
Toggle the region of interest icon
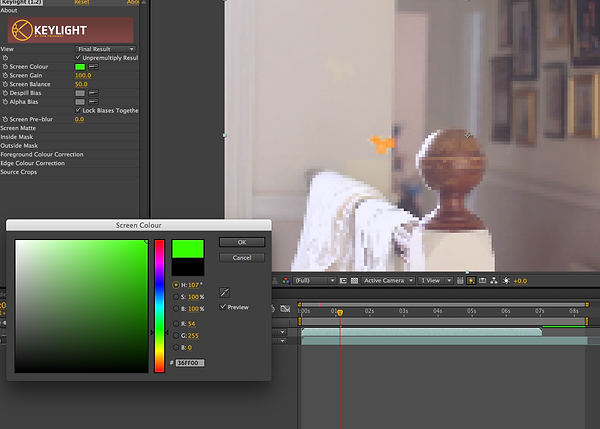[x=343, y=281]
